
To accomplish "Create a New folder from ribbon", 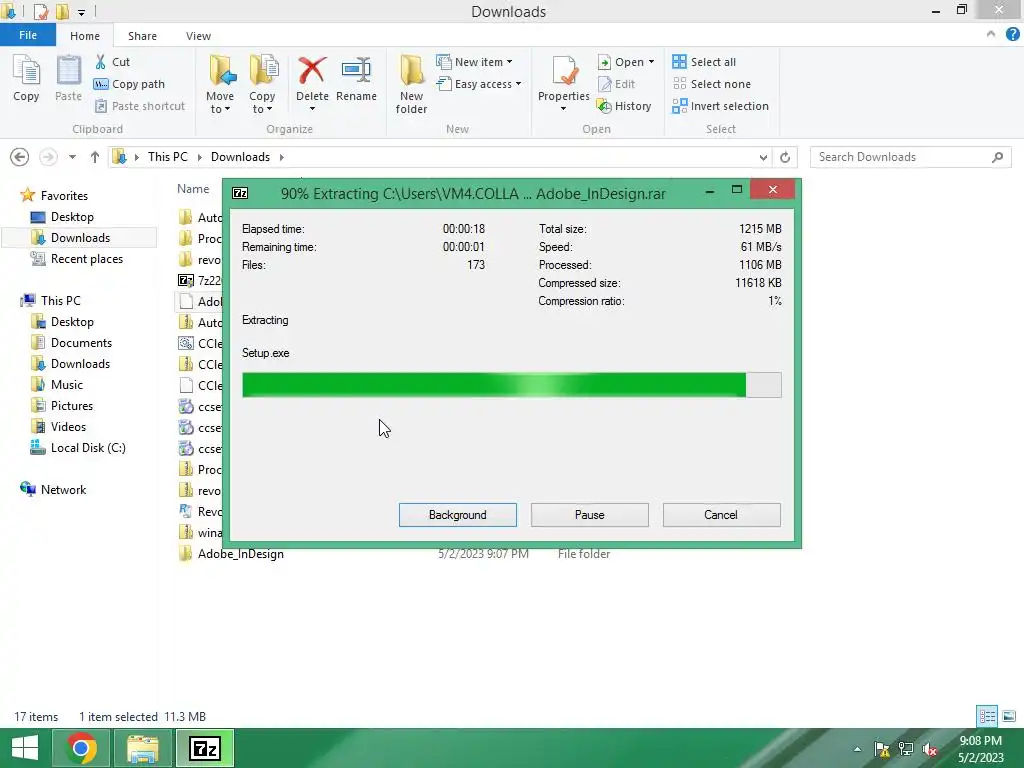I will 411,84.
